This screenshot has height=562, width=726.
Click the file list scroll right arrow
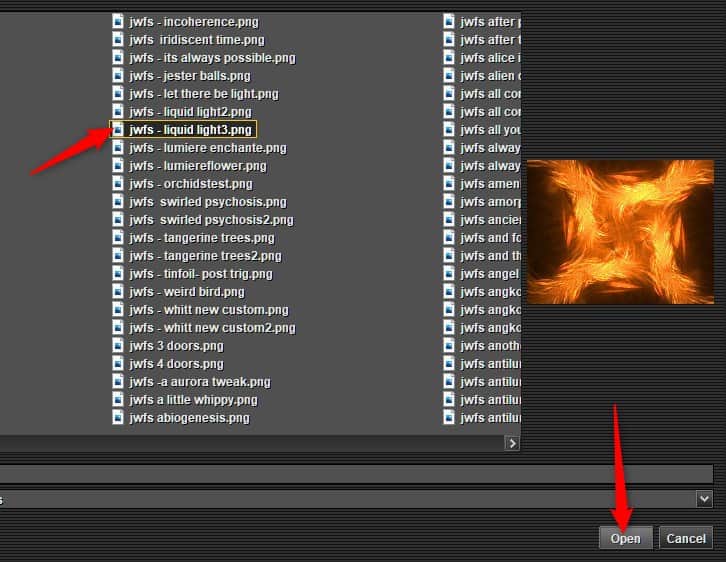[x=512, y=443]
